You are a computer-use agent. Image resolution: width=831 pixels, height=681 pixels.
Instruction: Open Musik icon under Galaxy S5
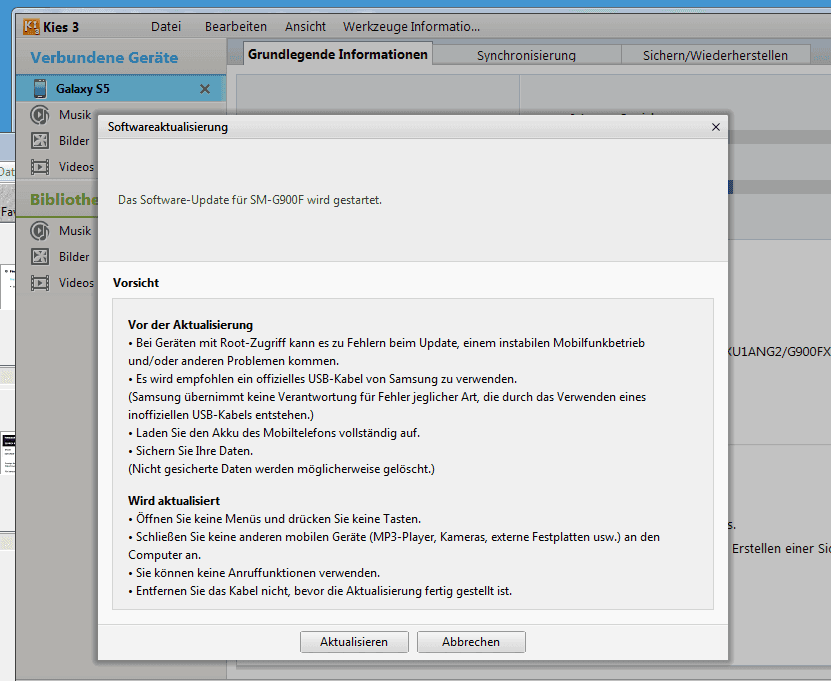(40, 114)
